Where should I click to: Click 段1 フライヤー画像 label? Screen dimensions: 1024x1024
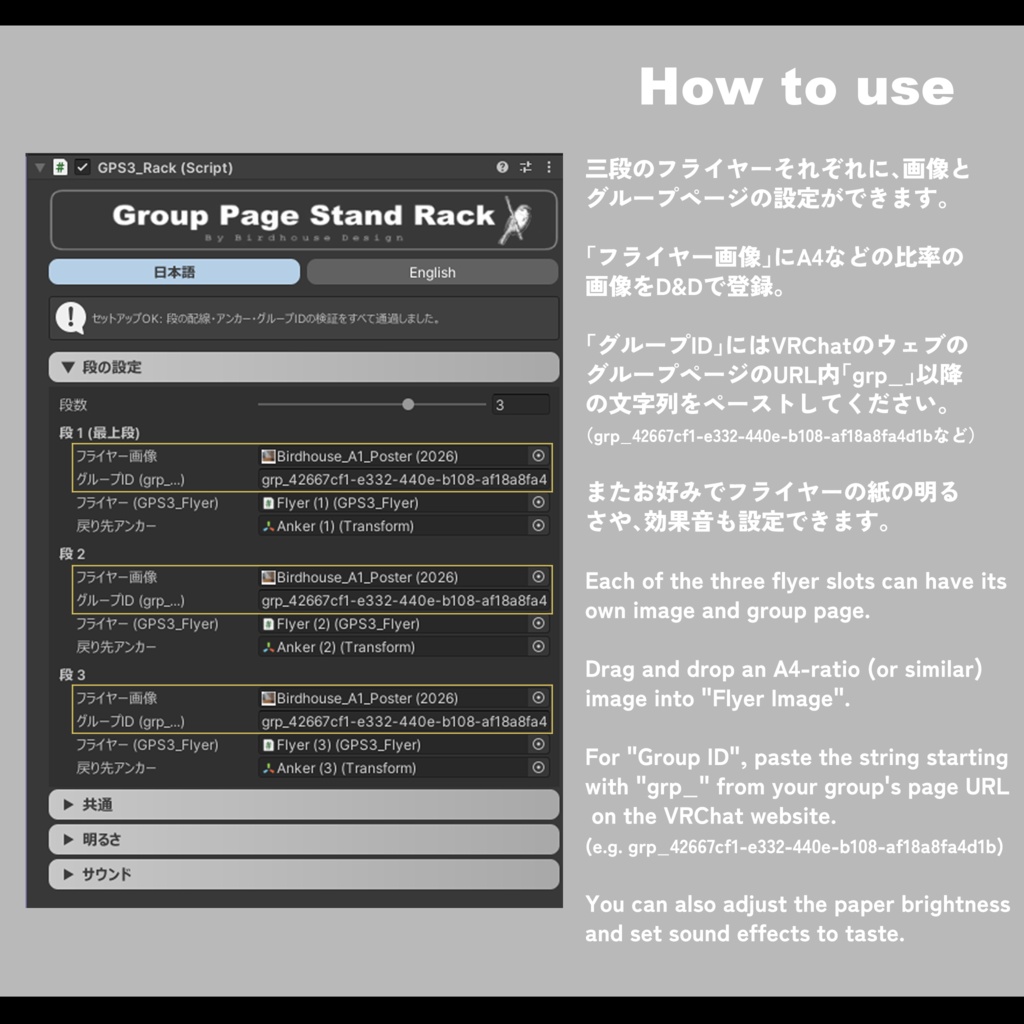pyautogui.click(x=116, y=456)
